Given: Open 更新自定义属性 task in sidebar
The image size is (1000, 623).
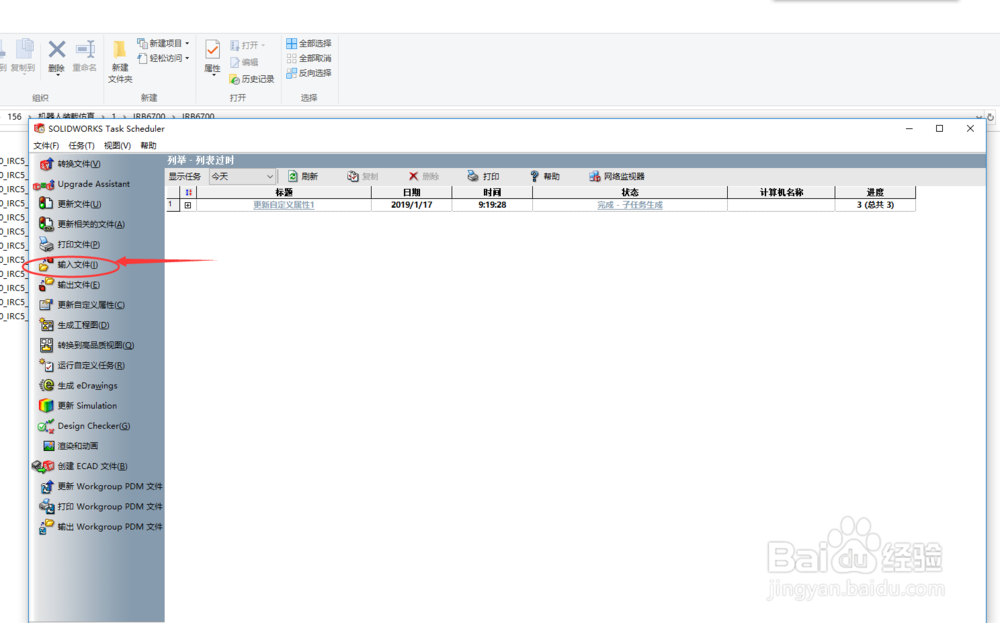Looking at the screenshot, I should click(x=82, y=305).
